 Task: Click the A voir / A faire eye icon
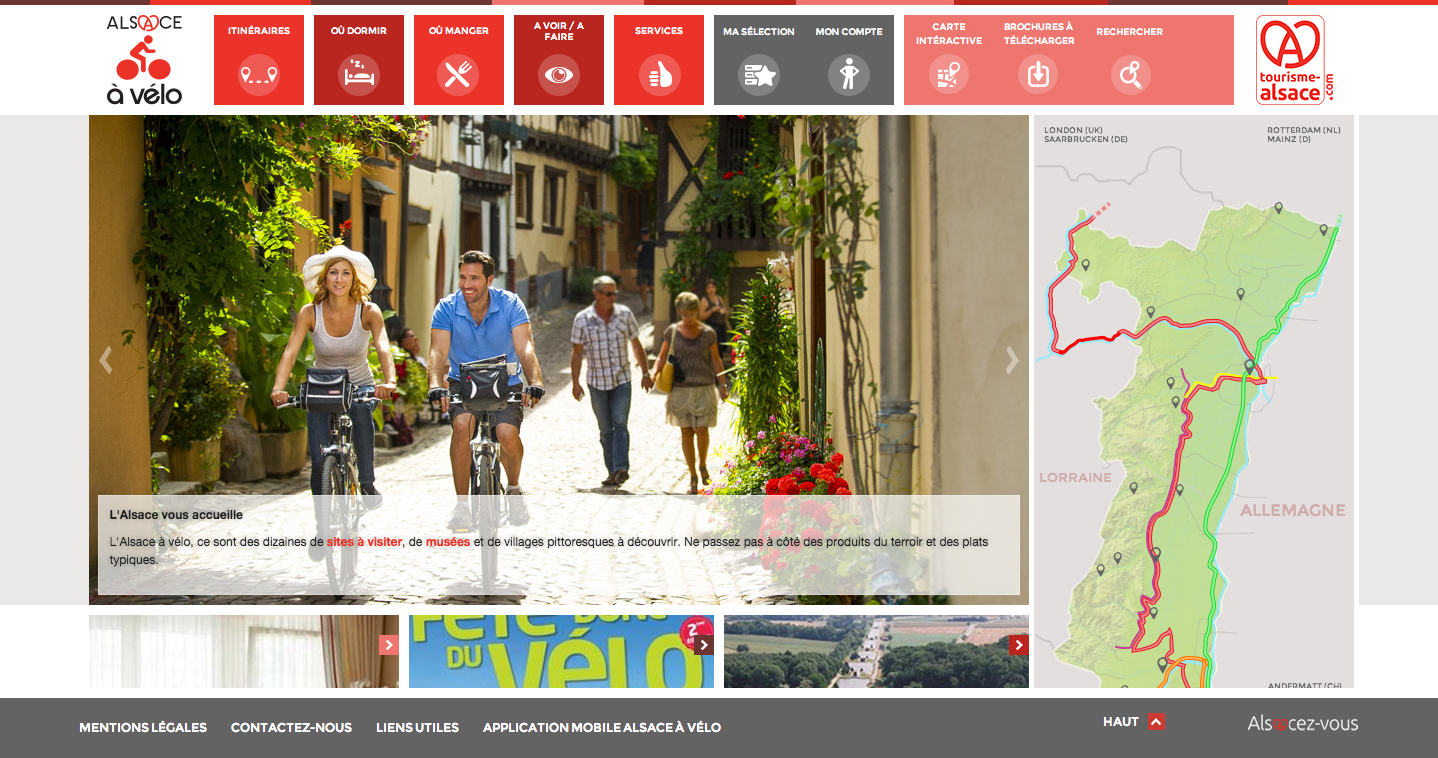coord(559,75)
